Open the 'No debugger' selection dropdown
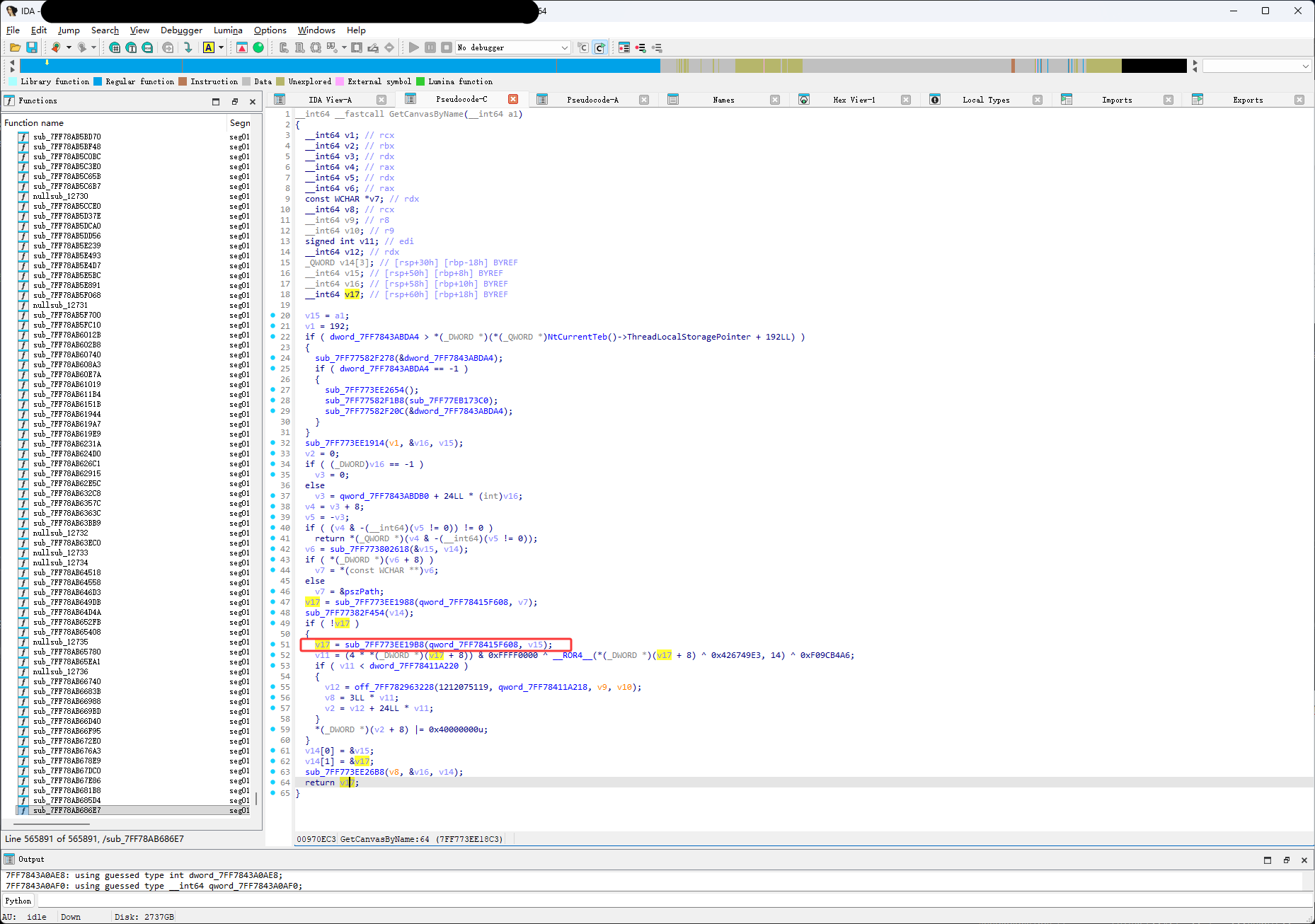Screen dimensions: 1315x924 513,47
